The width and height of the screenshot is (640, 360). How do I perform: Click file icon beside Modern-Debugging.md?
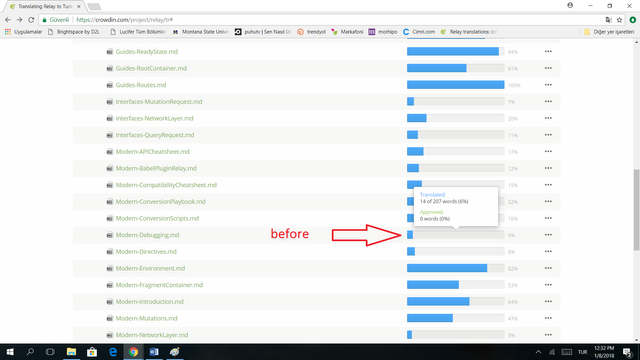tap(109, 235)
